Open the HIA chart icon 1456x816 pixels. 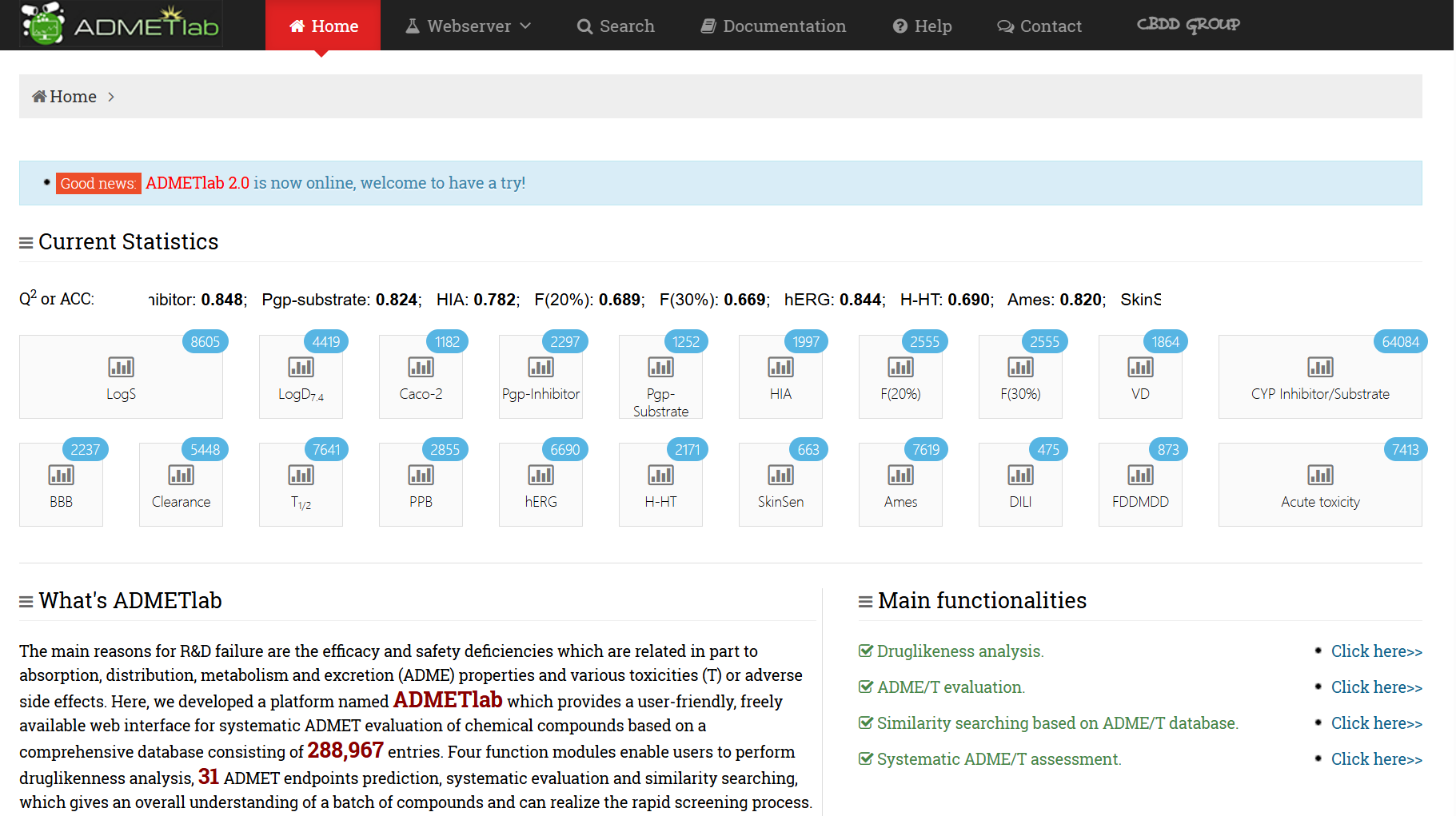pyautogui.click(x=780, y=367)
